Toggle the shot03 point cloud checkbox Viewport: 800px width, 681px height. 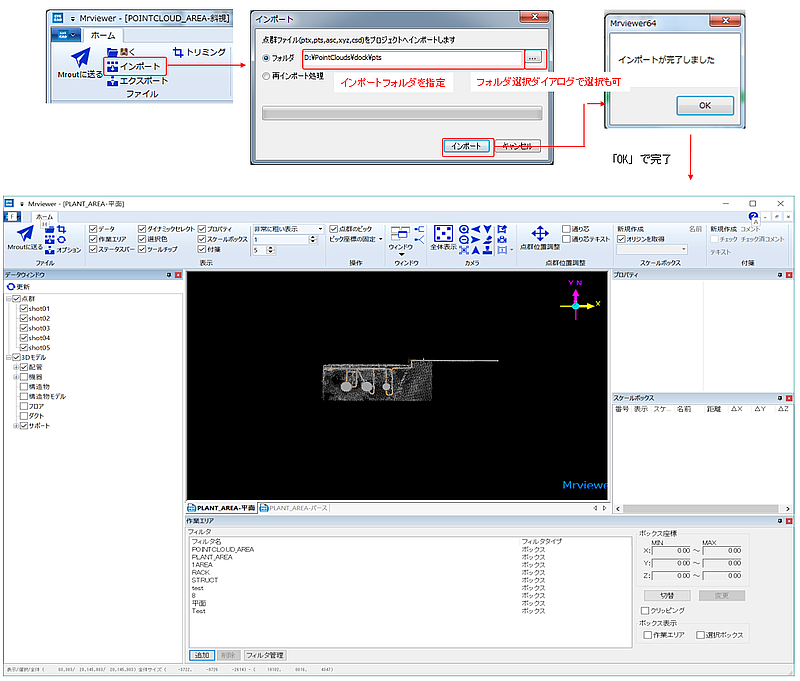tap(23, 328)
